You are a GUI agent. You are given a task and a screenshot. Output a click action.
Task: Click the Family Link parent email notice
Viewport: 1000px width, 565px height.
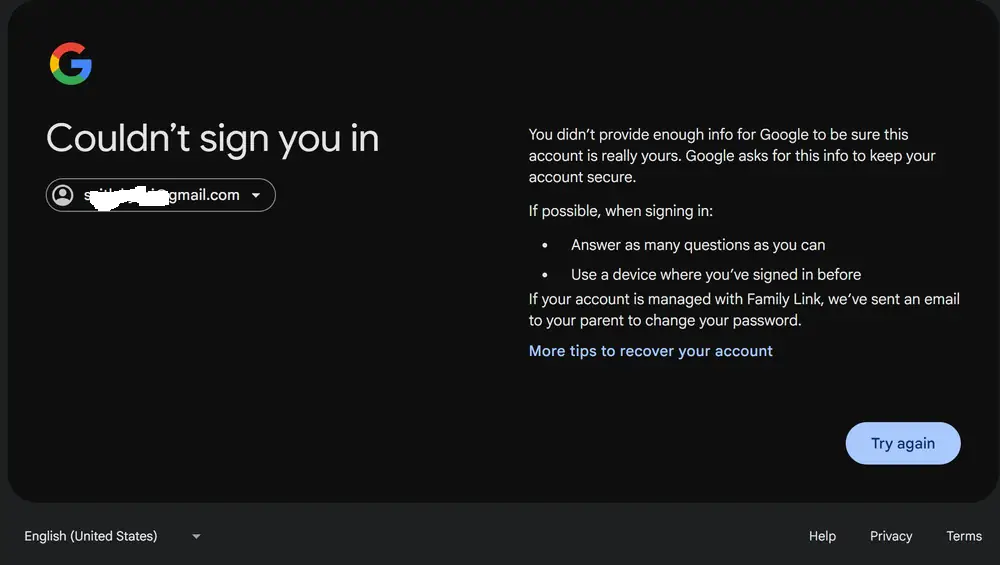744,310
